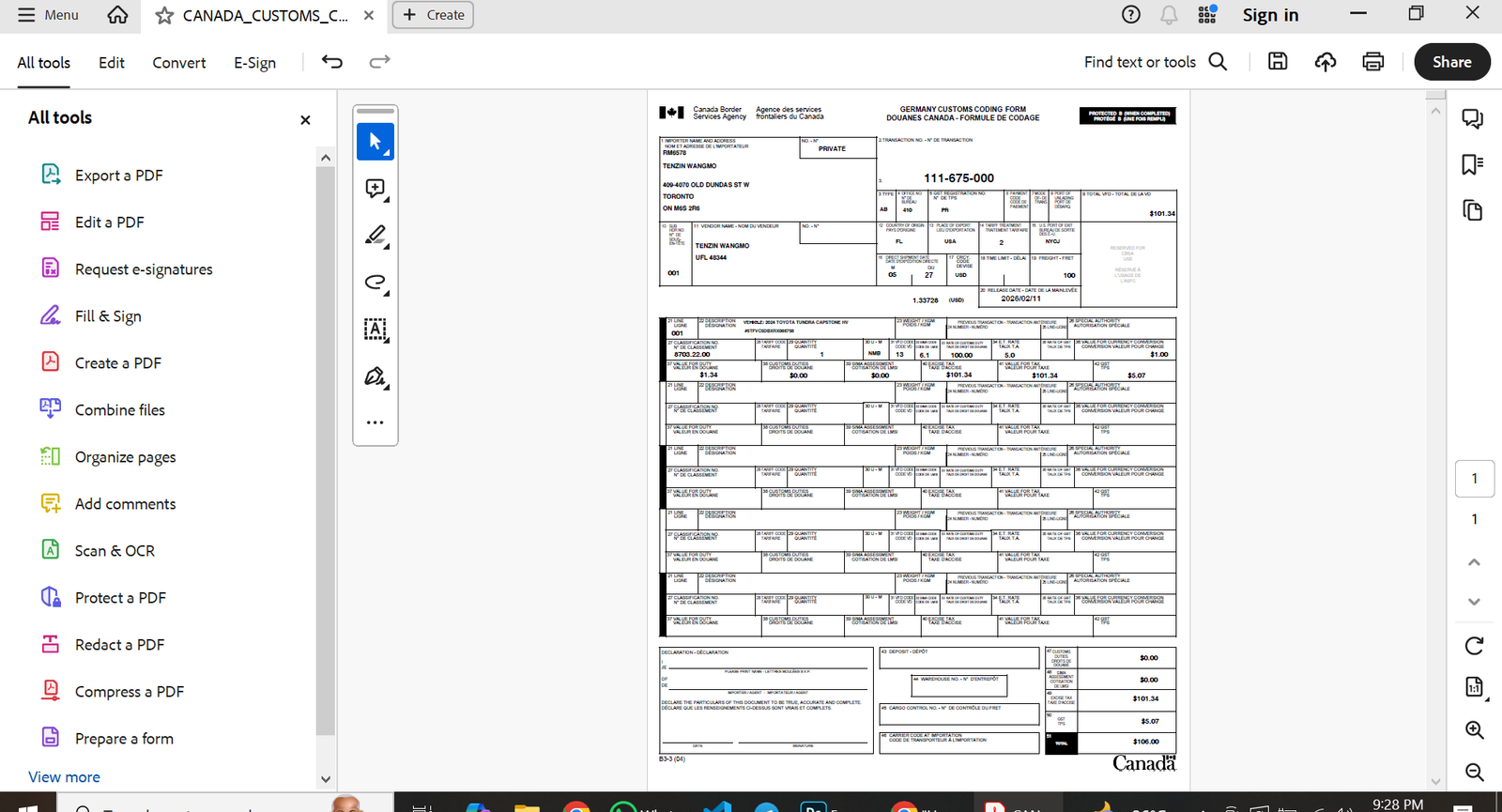Open the bookmarks panel icon
This screenshot has height=812, width=1502.
pos(1472,164)
